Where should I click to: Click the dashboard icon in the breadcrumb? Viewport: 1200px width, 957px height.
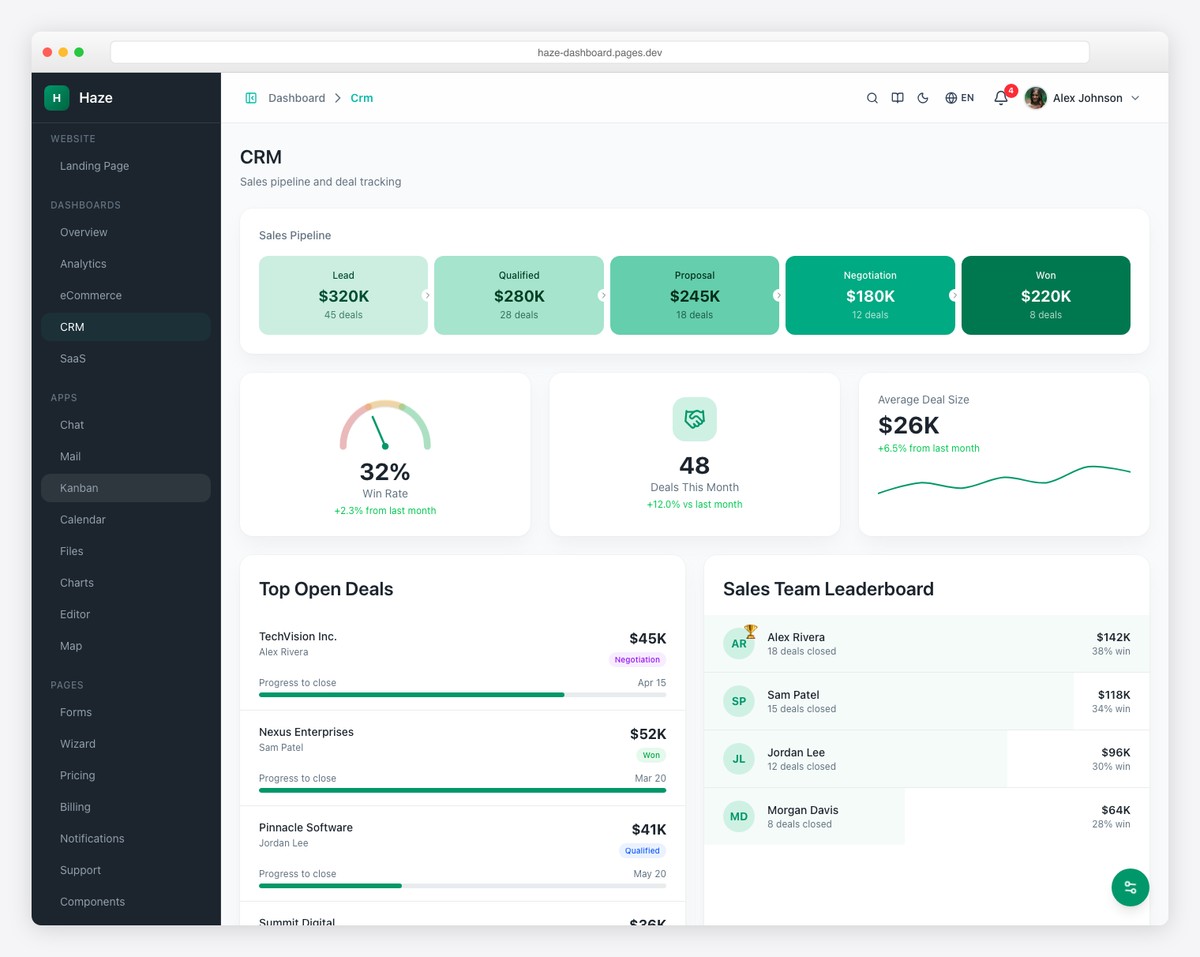(250, 97)
